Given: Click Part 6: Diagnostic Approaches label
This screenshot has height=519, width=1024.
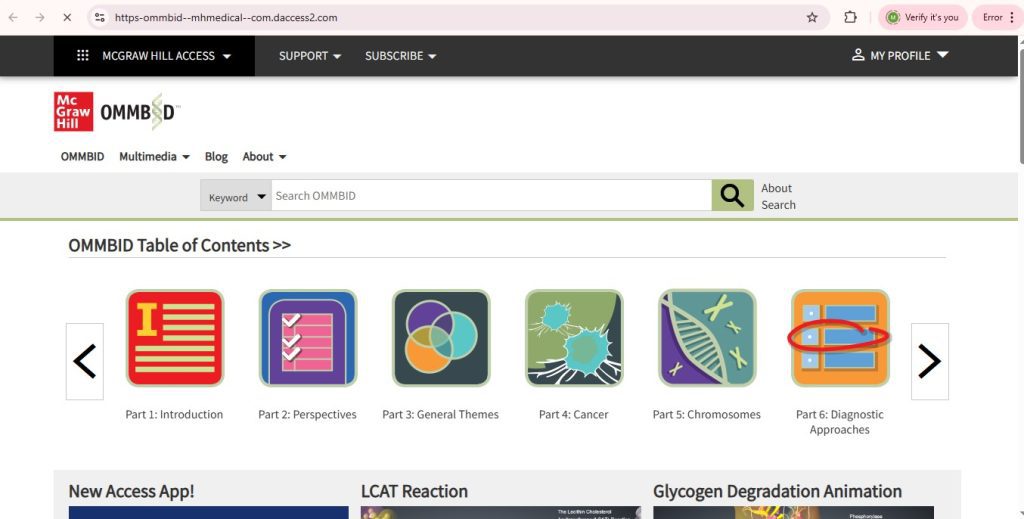Looking at the screenshot, I should tap(840, 422).
